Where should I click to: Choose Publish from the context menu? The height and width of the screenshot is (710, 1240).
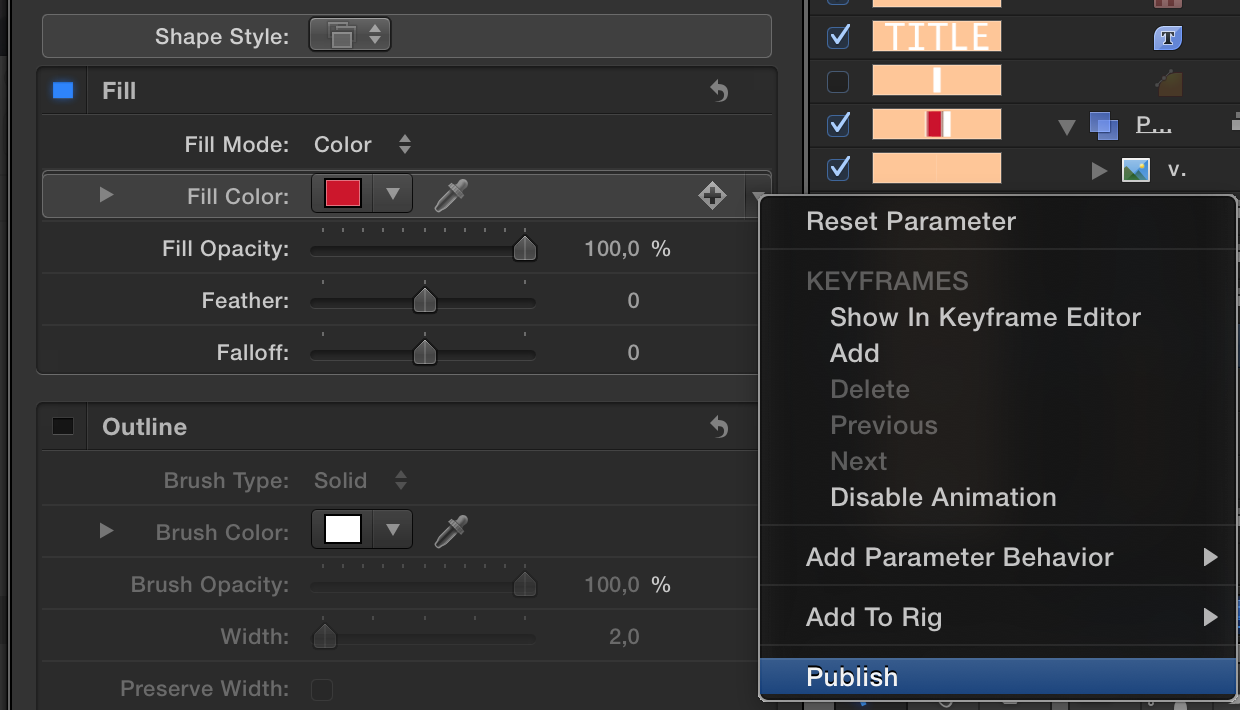pyautogui.click(x=852, y=677)
